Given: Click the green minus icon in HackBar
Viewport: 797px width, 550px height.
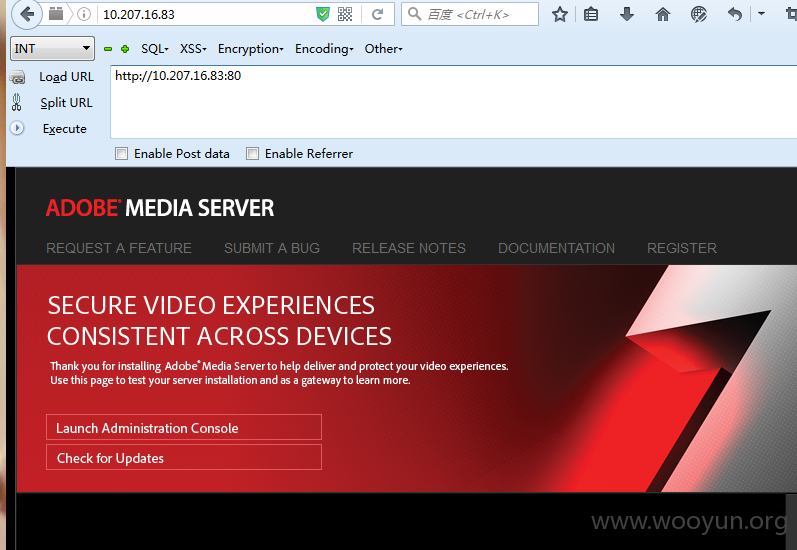Looking at the screenshot, I should click(108, 49).
